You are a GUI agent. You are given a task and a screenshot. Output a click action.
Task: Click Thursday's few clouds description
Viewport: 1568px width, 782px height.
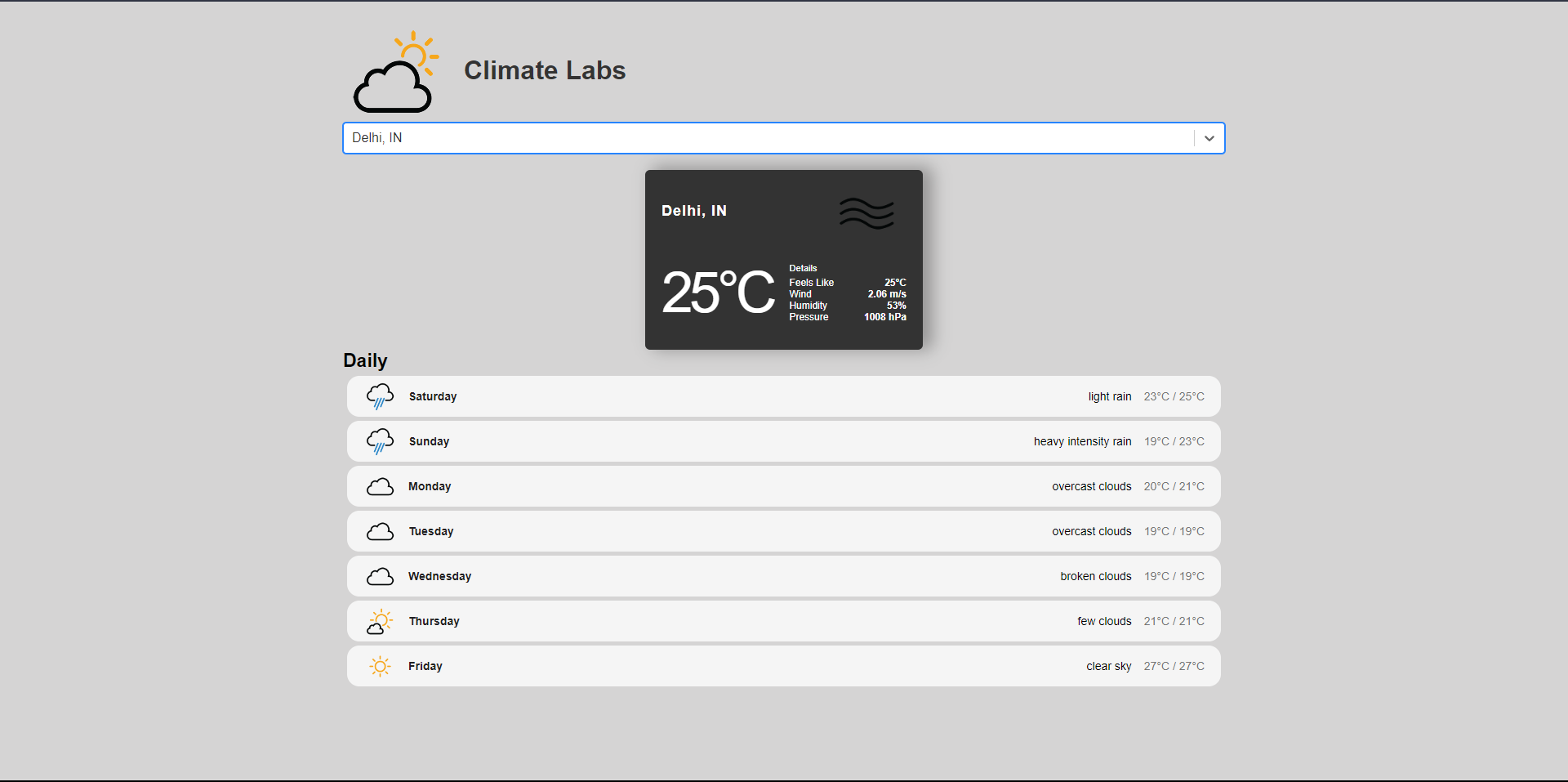(x=1104, y=621)
